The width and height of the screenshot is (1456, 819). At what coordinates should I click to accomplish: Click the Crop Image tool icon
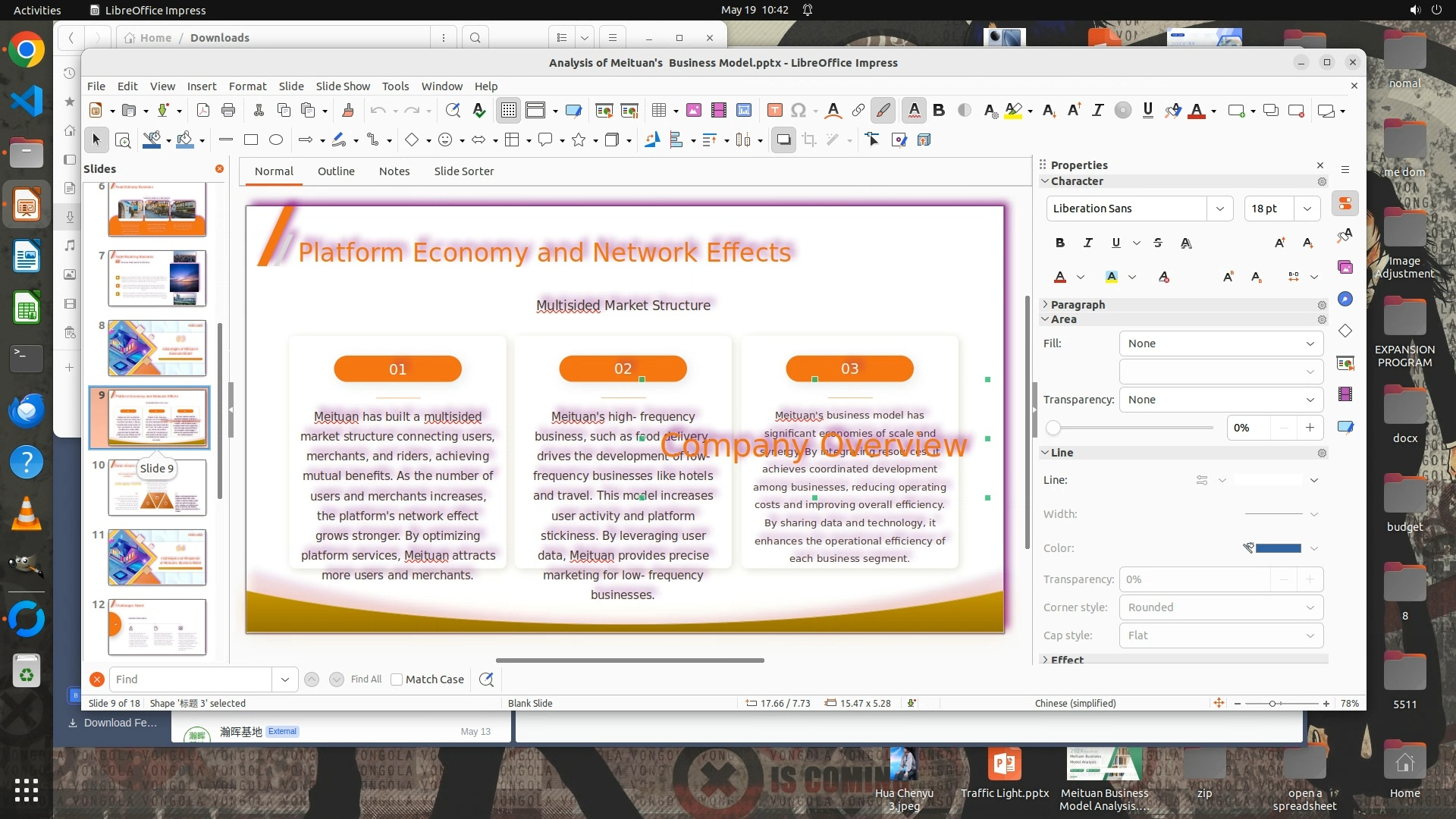[x=809, y=140]
